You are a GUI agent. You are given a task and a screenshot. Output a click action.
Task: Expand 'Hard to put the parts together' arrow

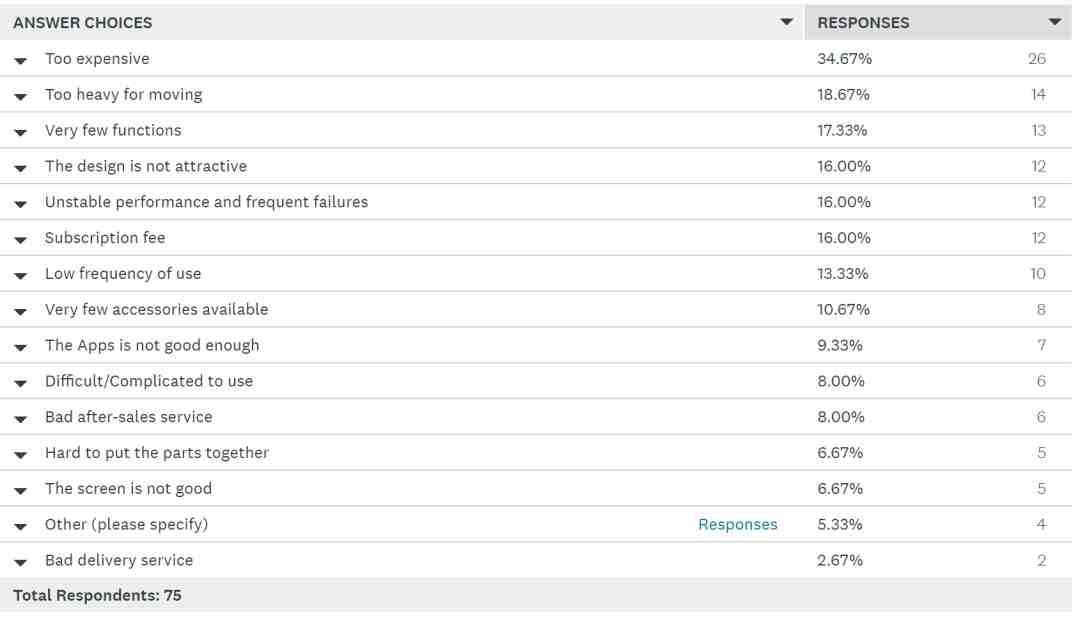click(x=21, y=455)
